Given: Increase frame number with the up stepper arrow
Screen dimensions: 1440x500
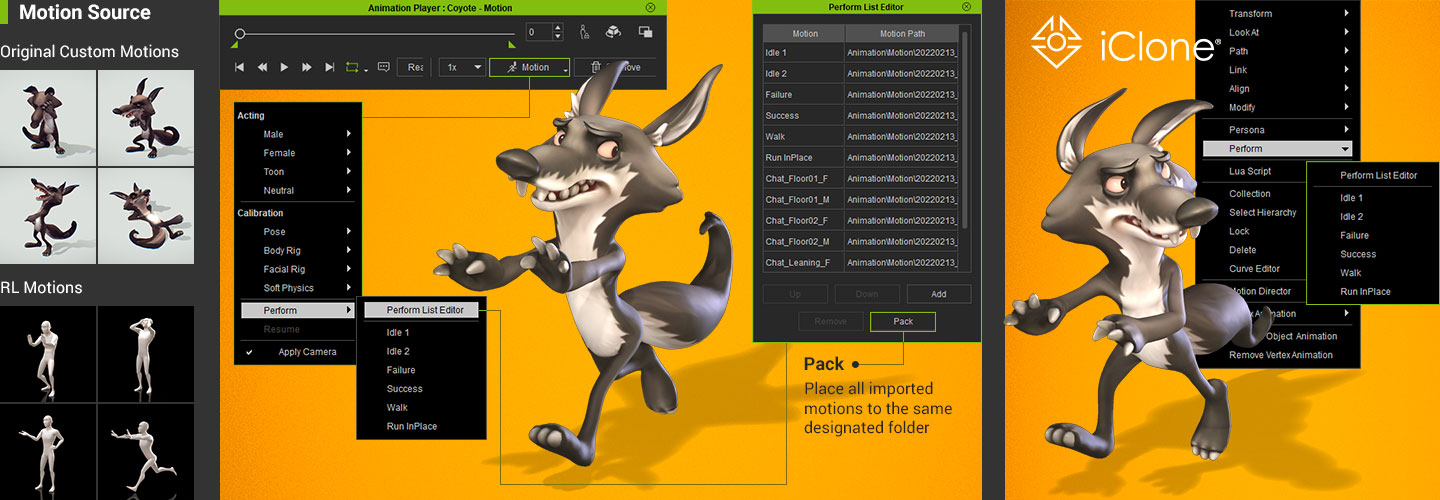Looking at the screenshot, I should pyautogui.click(x=557, y=27).
